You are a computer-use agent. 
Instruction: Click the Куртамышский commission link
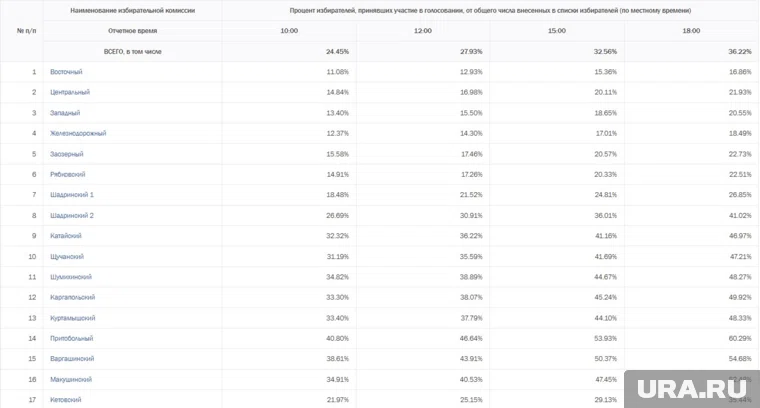pos(72,317)
